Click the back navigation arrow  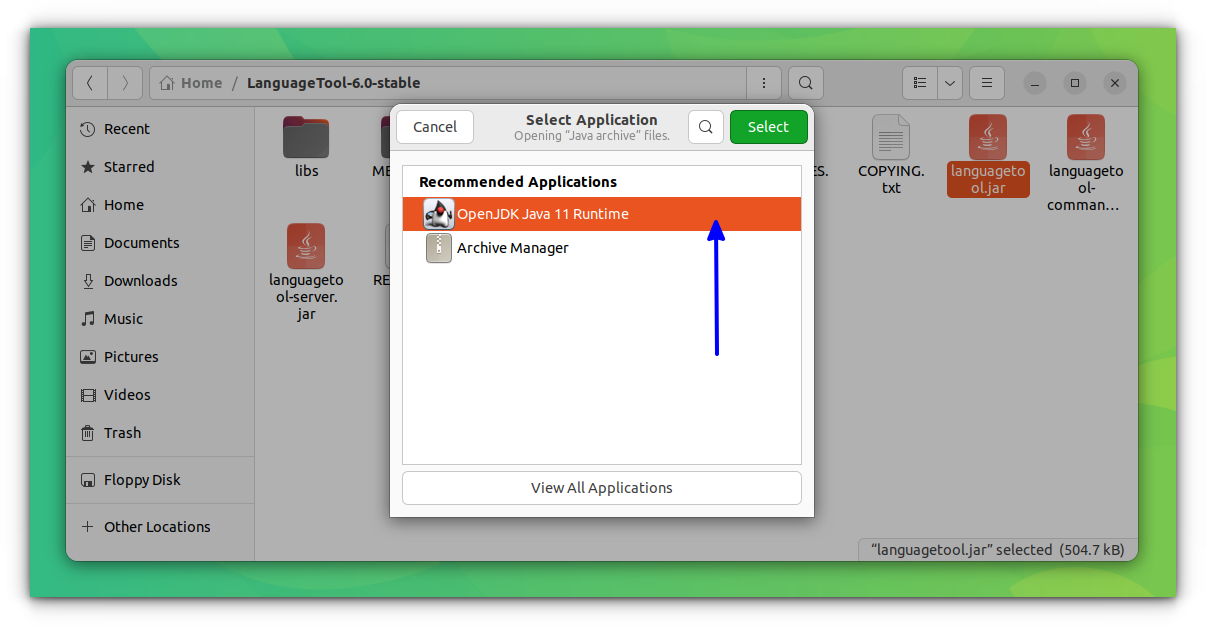click(x=89, y=83)
